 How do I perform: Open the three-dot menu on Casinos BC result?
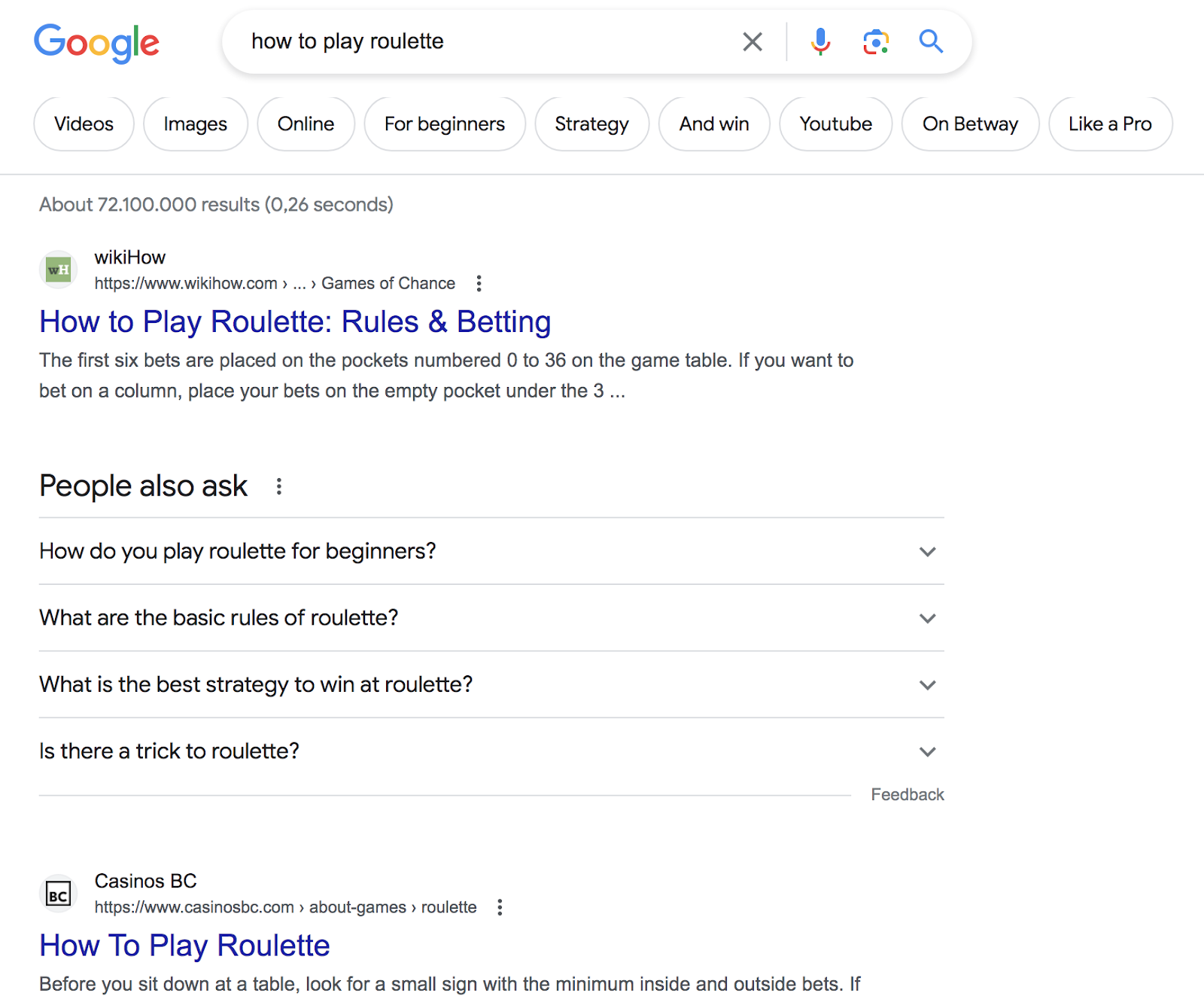coord(499,907)
